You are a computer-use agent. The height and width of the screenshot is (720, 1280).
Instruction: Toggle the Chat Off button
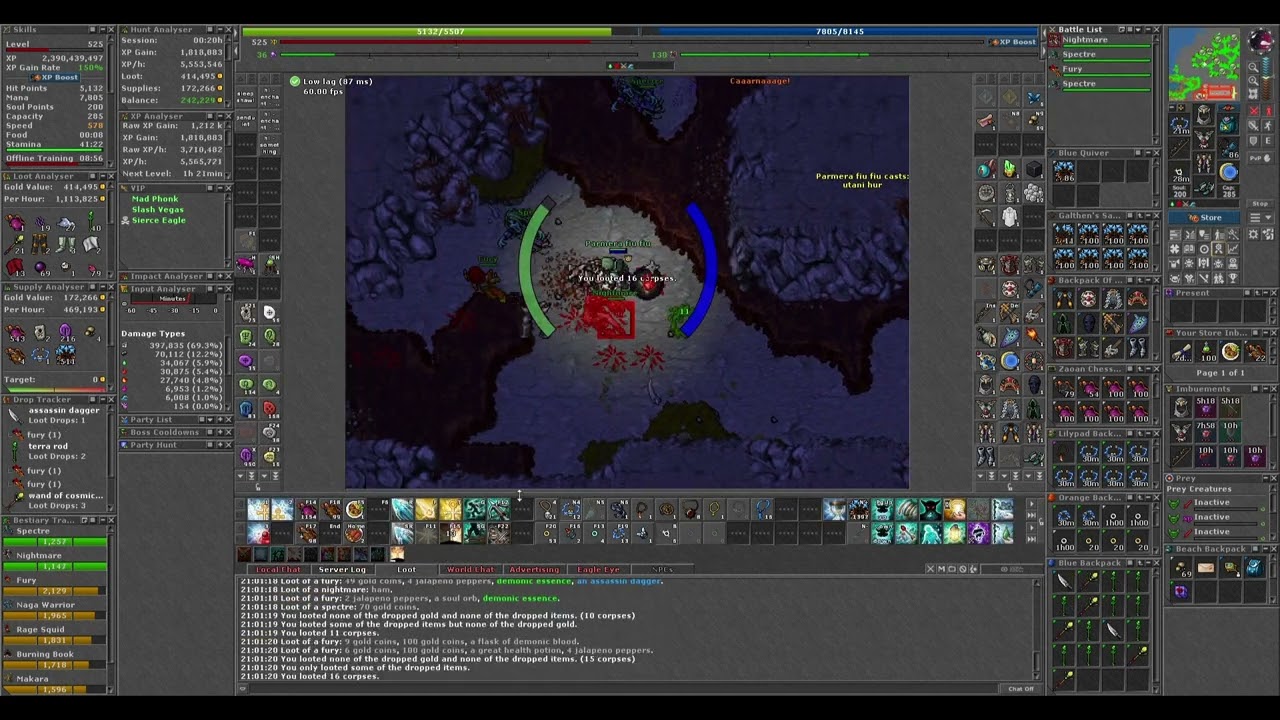1021,689
